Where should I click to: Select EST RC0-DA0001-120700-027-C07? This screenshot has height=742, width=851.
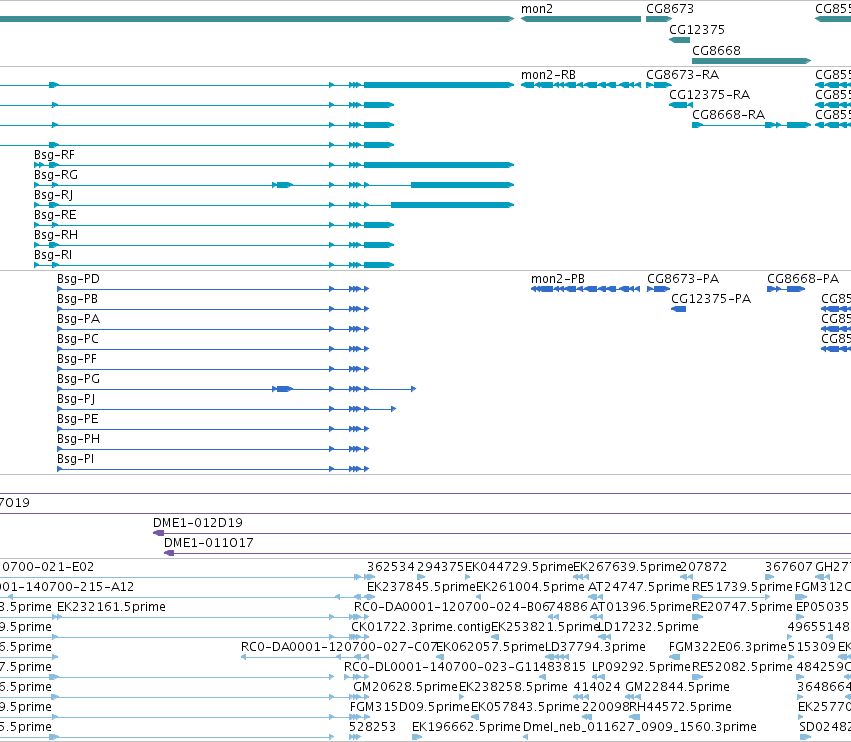pos(339,647)
